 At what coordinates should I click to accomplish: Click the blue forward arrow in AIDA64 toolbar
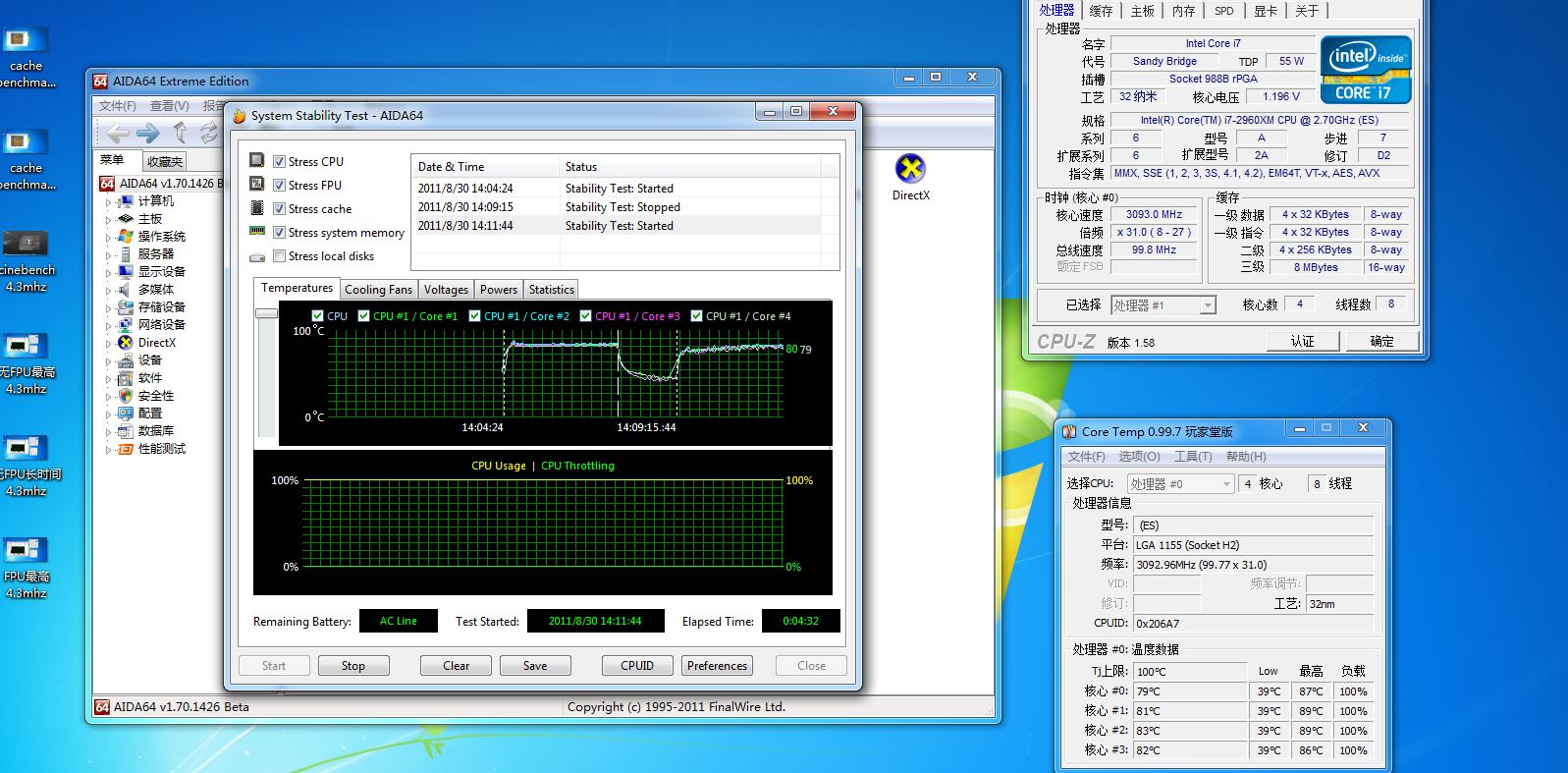[148, 133]
